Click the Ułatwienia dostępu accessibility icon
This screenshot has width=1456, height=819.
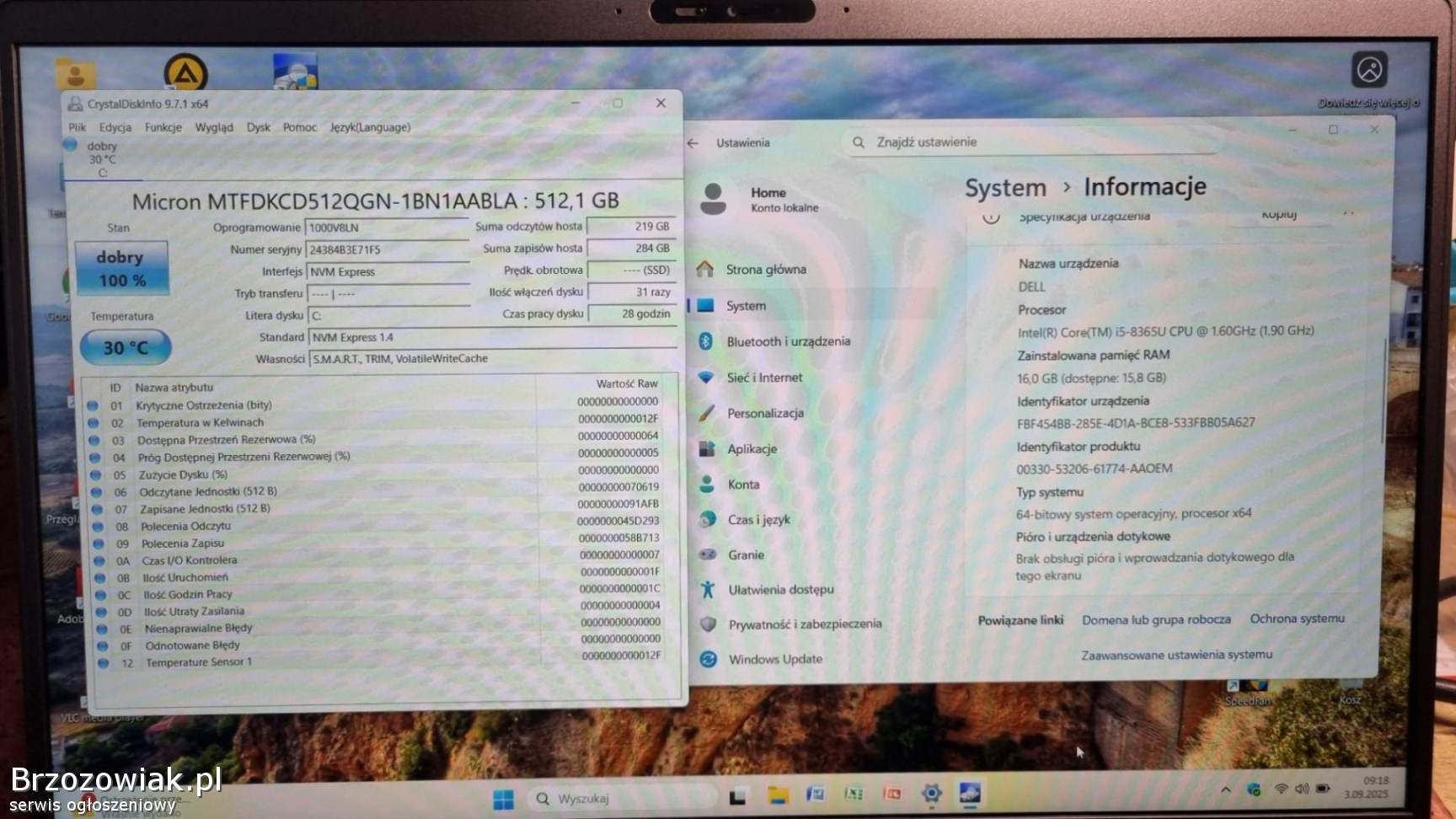point(708,590)
